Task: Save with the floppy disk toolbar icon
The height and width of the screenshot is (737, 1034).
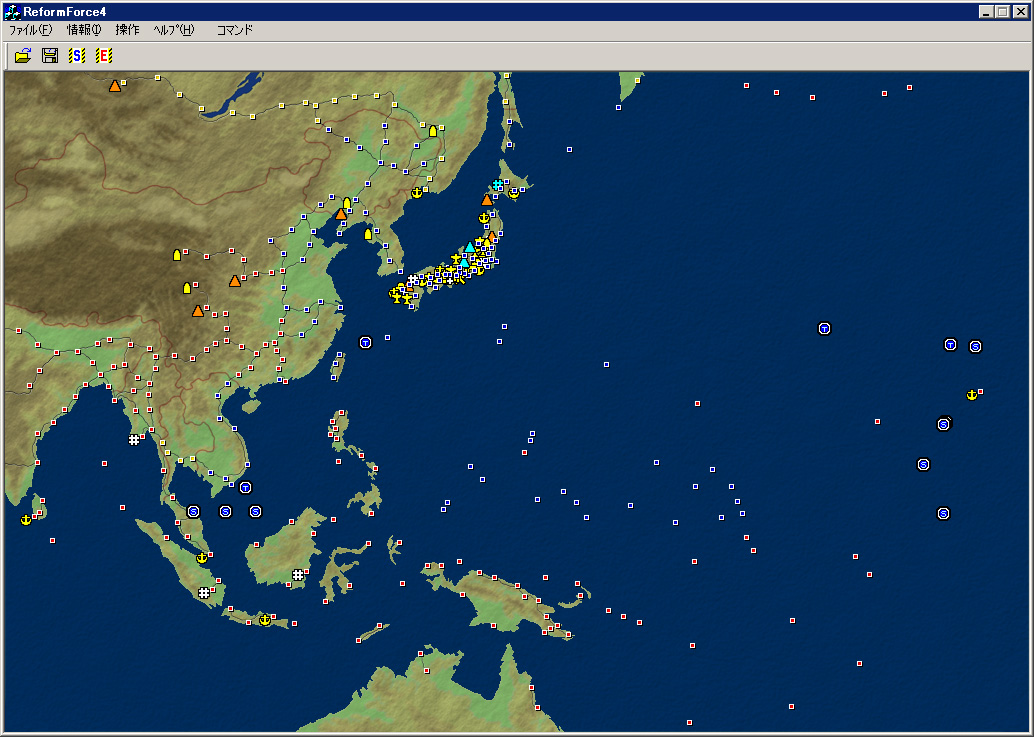Action: click(x=50, y=56)
